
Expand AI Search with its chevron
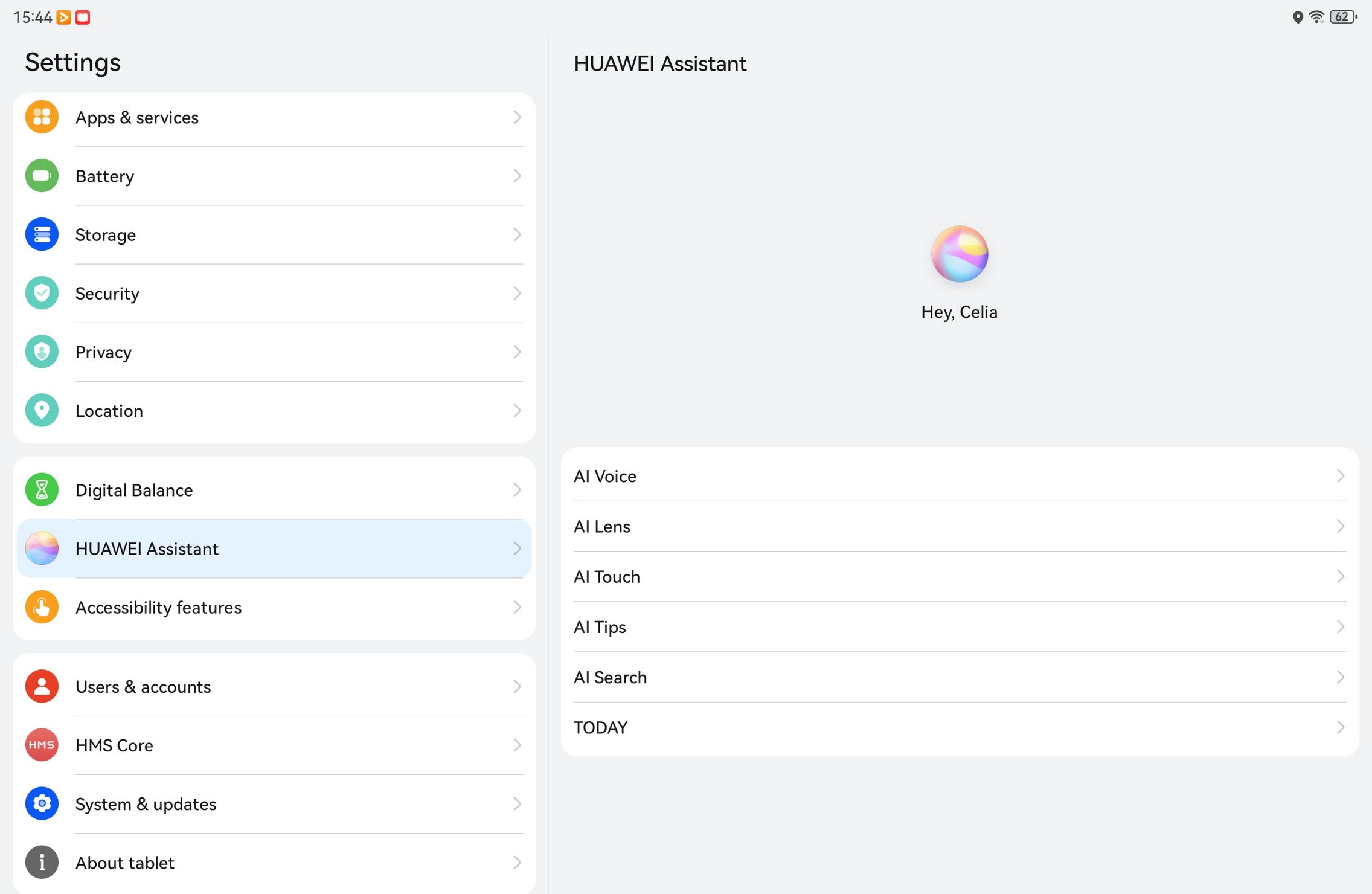pos(1340,677)
